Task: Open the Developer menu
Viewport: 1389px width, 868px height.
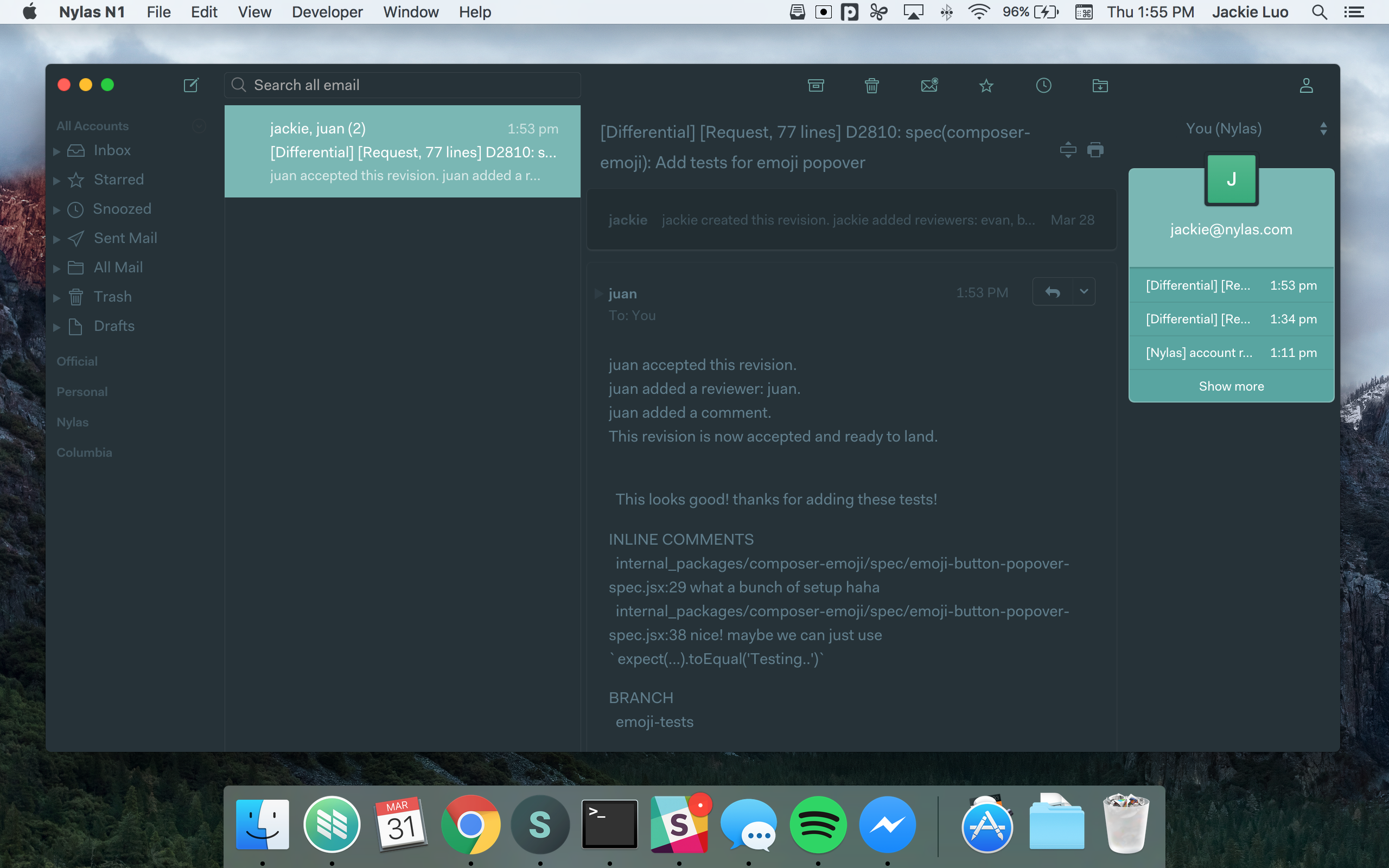Action: click(x=327, y=12)
